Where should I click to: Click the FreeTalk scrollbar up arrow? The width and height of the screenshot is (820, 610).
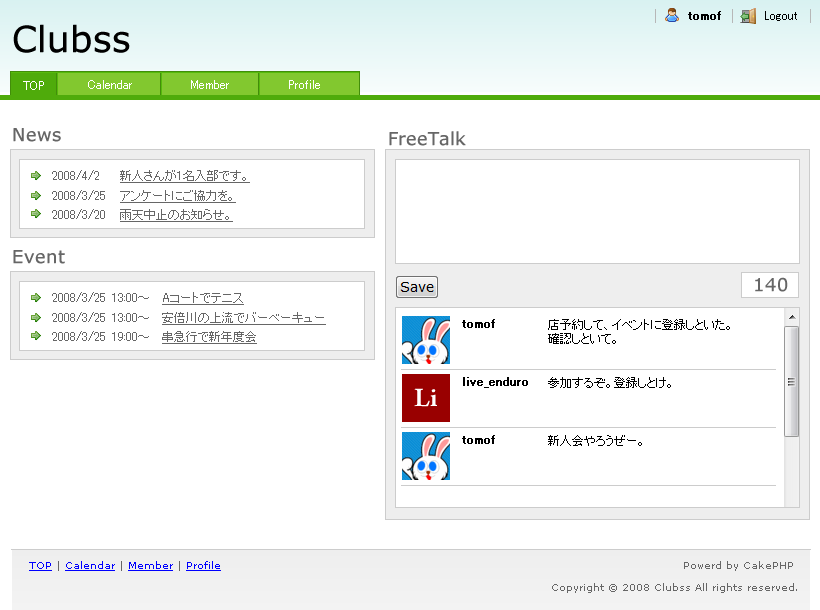[x=792, y=317]
